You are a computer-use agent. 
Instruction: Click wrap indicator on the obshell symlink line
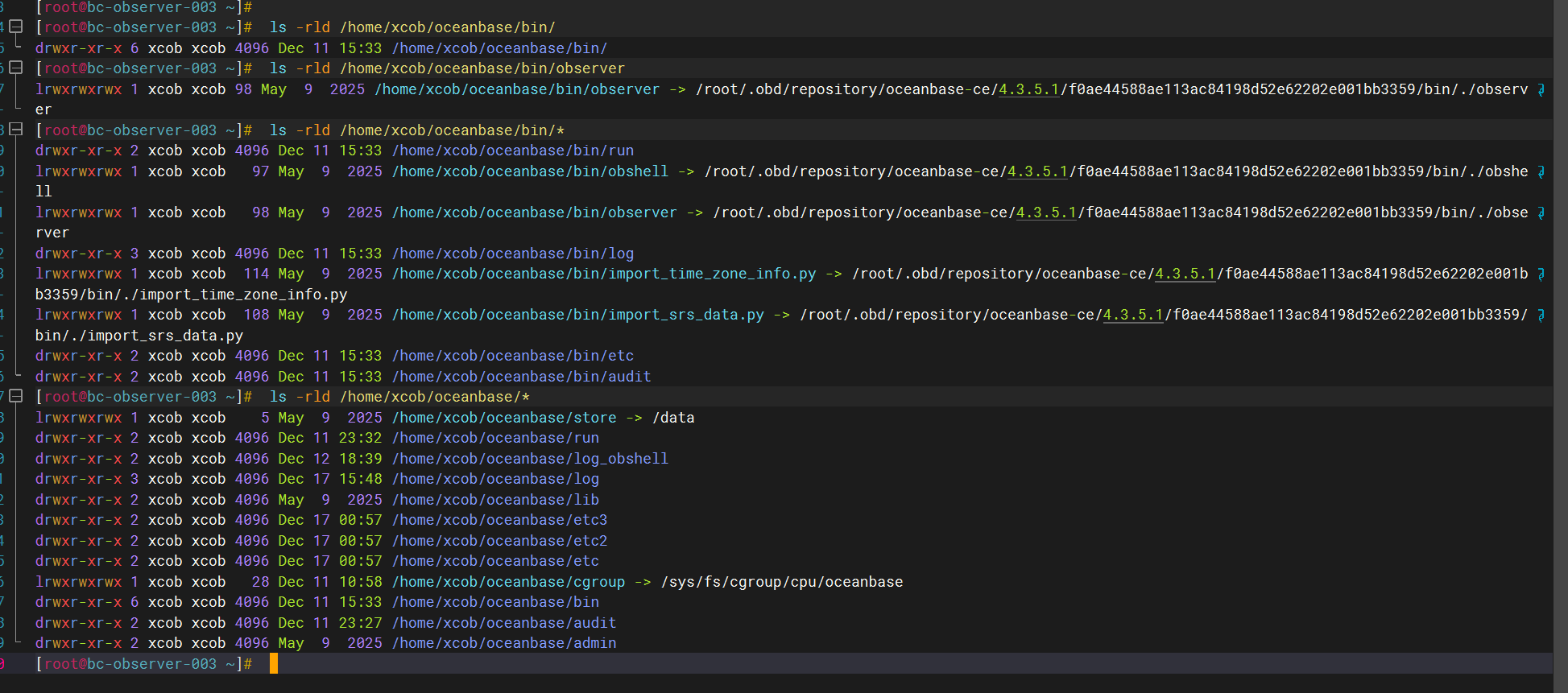click(x=1541, y=171)
